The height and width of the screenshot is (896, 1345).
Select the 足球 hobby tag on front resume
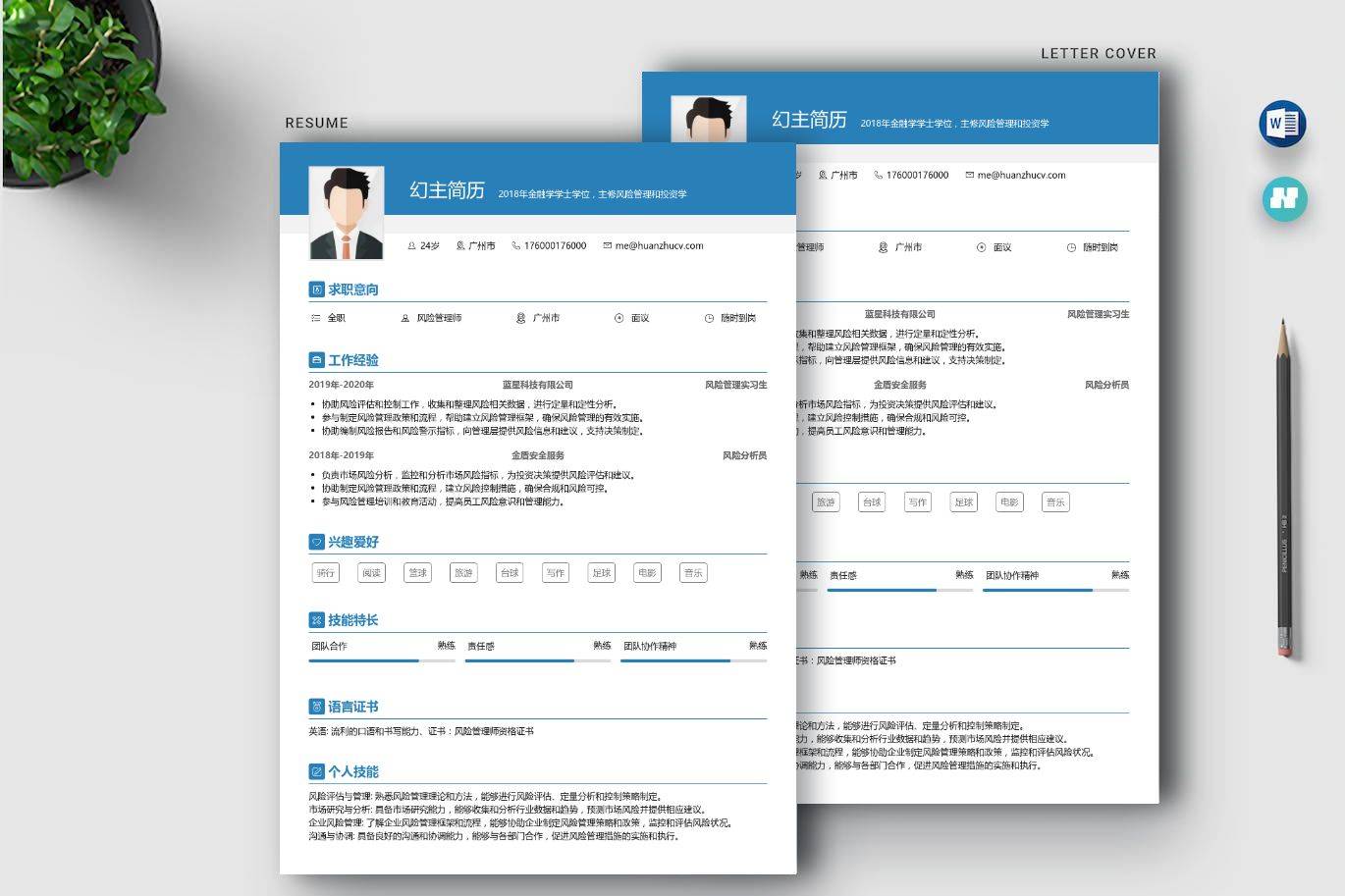tap(602, 573)
